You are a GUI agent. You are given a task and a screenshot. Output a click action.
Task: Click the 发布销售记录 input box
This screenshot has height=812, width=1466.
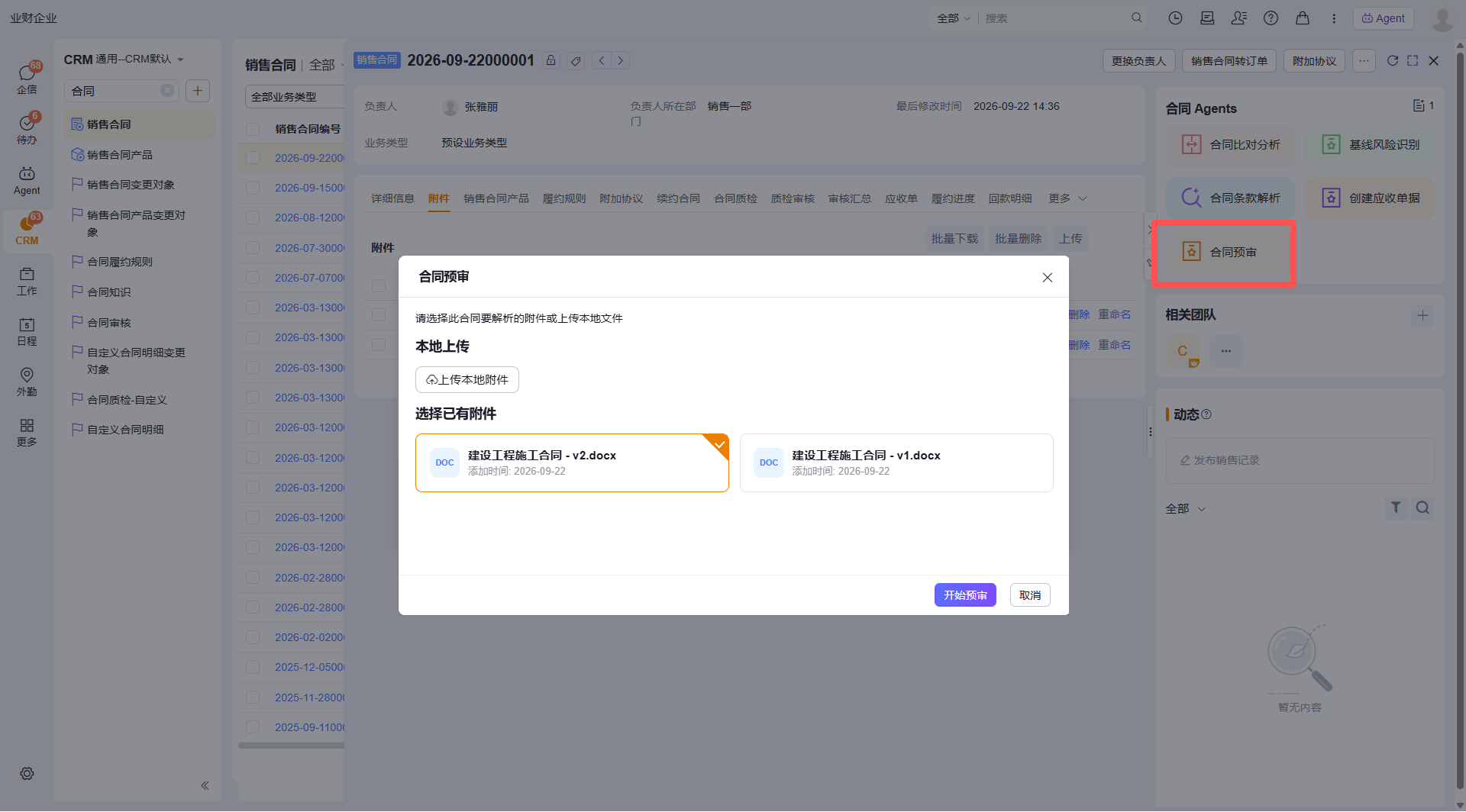point(1300,460)
